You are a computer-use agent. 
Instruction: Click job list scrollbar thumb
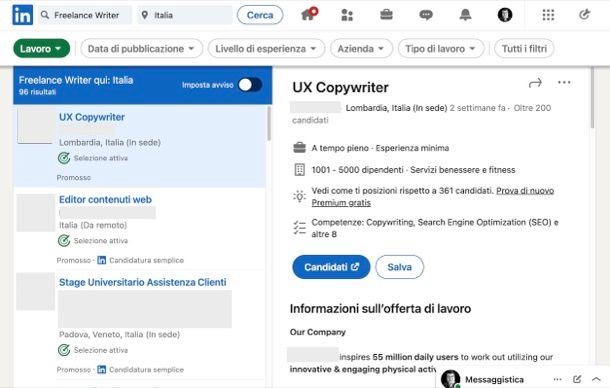(x=269, y=123)
